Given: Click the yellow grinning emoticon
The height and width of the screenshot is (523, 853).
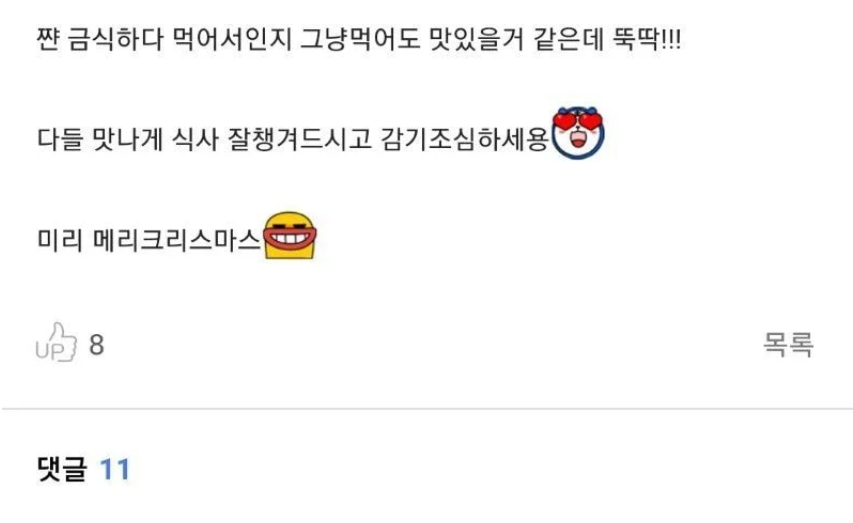Looking at the screenshot, I should (x=290, y=235).
